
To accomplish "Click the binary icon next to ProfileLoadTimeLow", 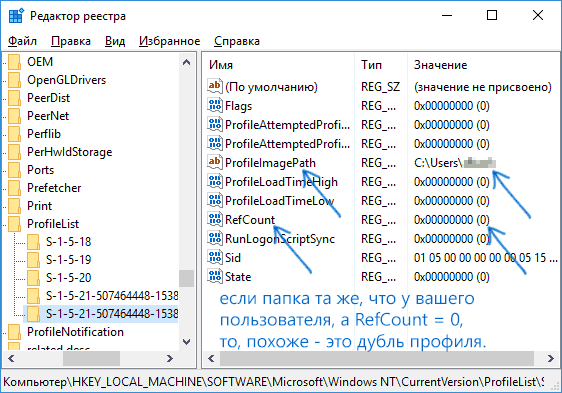I will click(215, 200).
